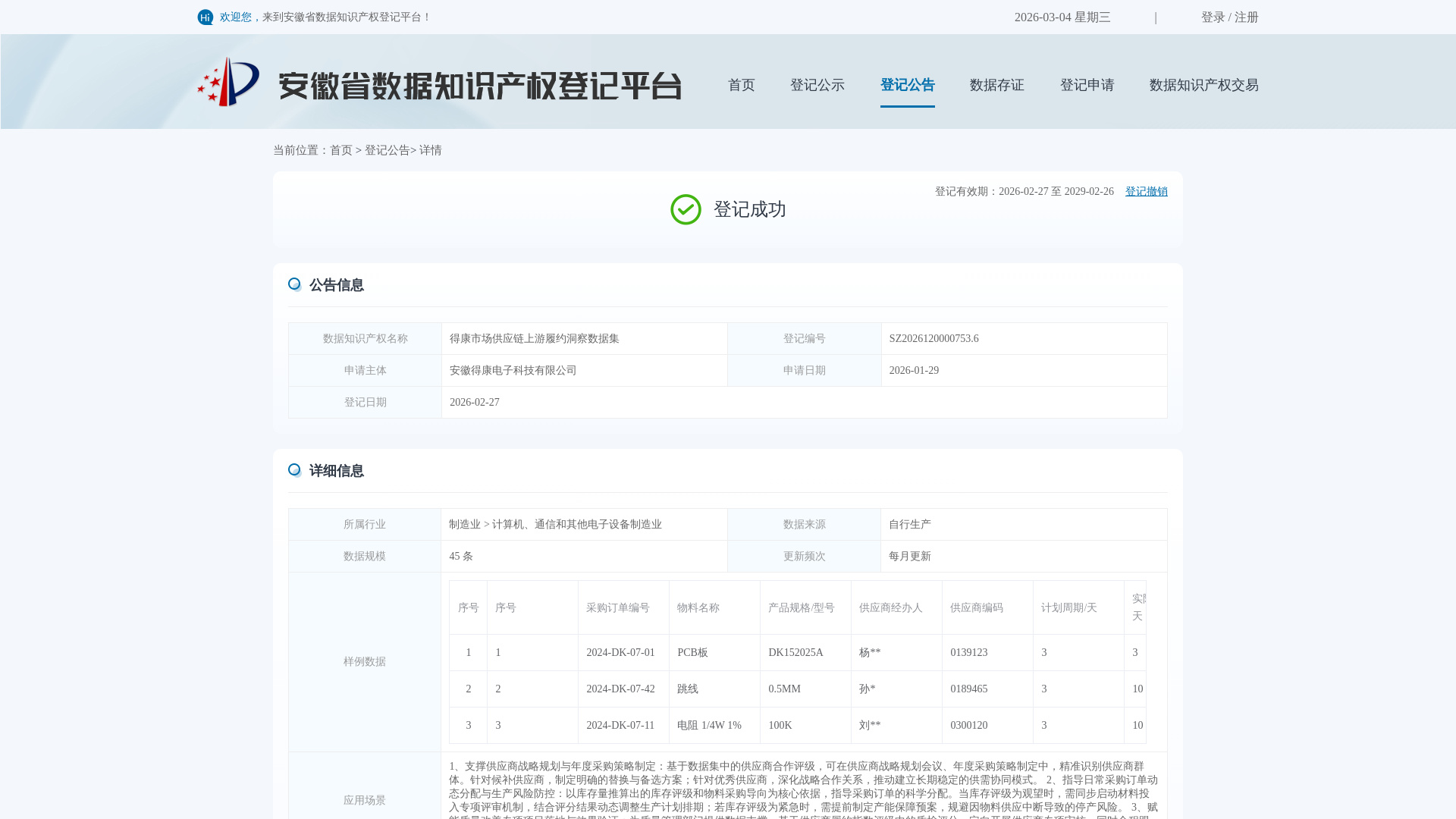This screenshot has height=819, width=1456.
Task: Click supplier code 0300120
Action: click(969, 726)
